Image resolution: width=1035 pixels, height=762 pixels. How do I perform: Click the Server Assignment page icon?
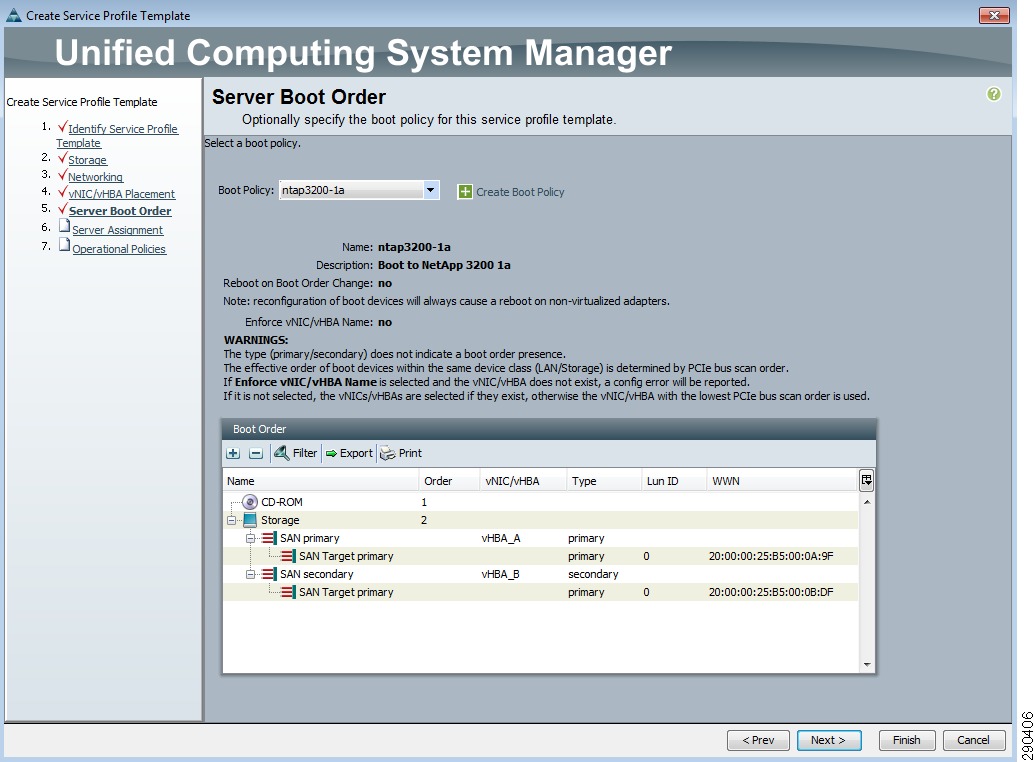[64, 226]
